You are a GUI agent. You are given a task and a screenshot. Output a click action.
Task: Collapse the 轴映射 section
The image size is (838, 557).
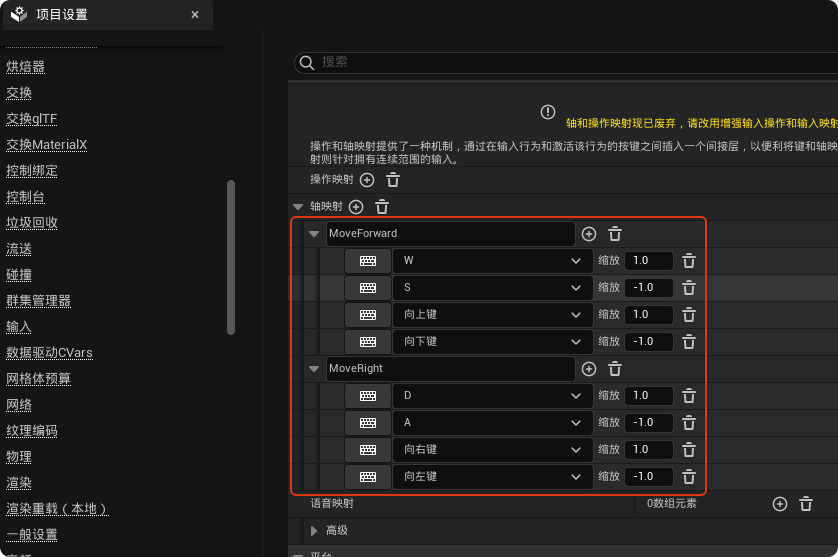point(298,207)
